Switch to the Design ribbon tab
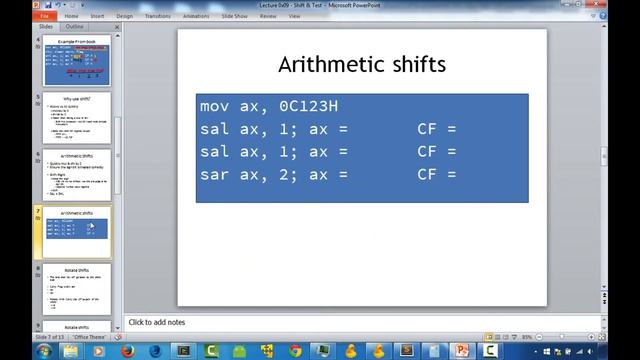Screen dimensions: 640x360 [x=124, y=16]
